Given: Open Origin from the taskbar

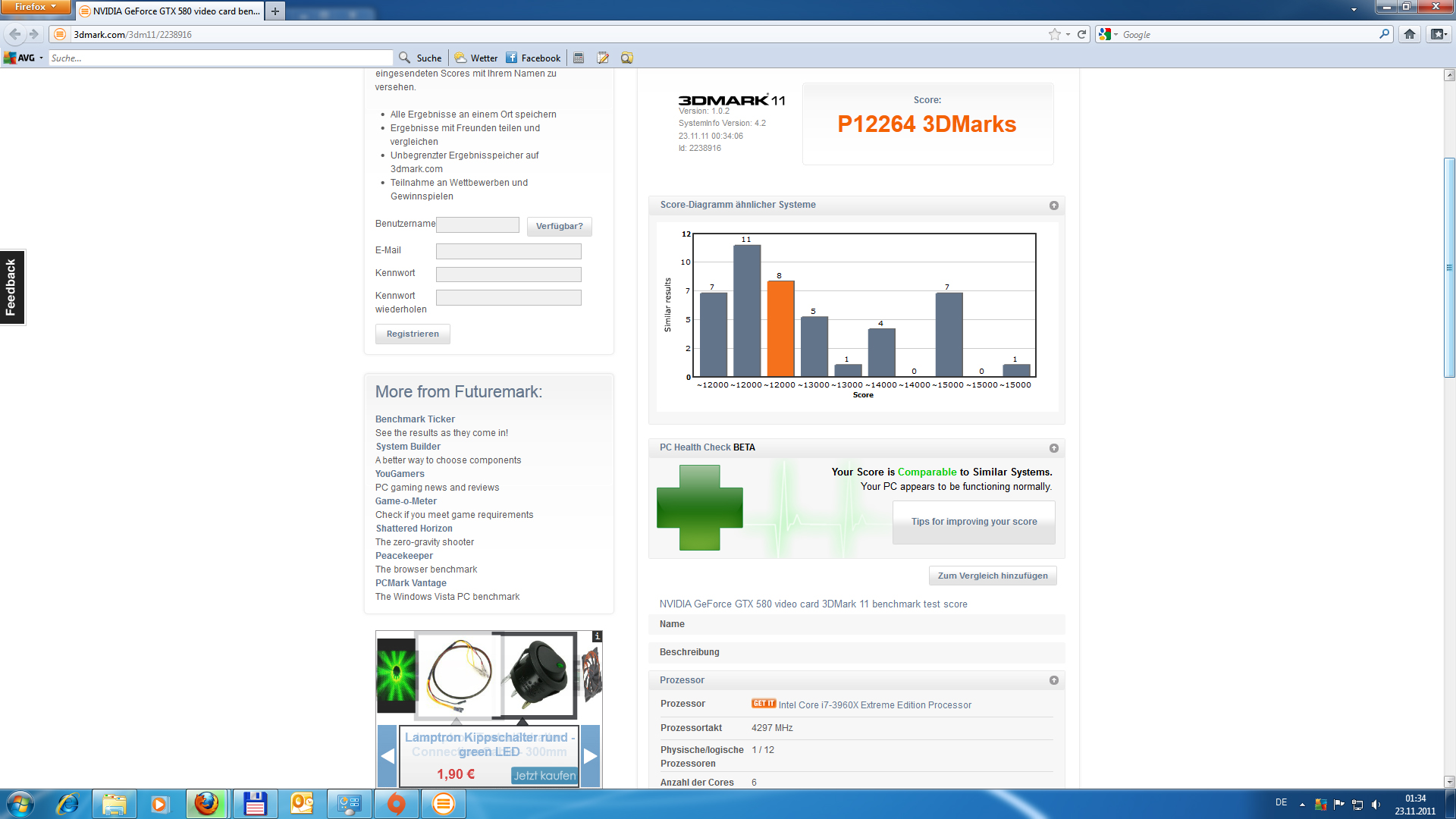Looking at the screenshot, I should point(396,804).
